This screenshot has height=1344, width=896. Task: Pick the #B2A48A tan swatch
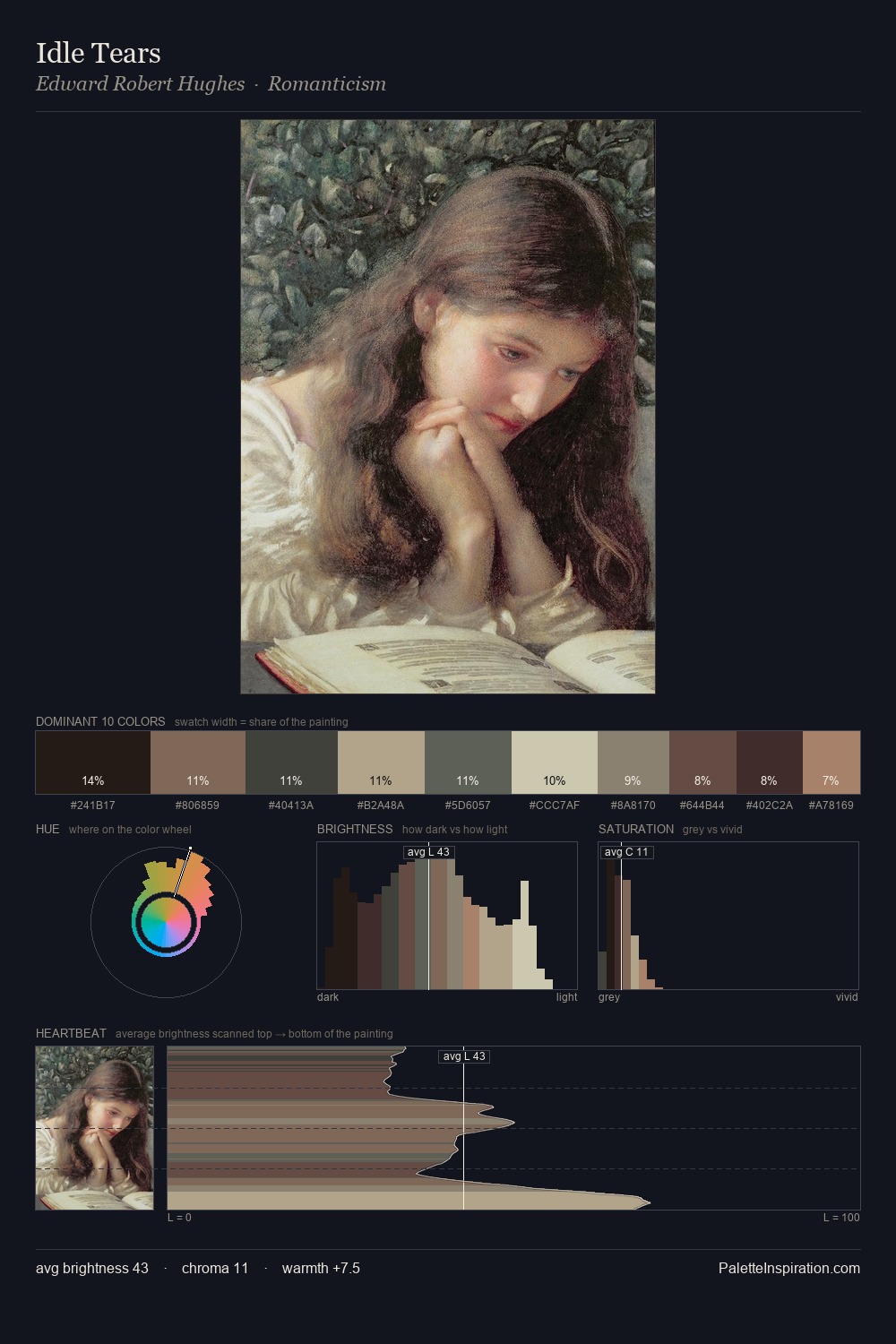coord(381,762)
